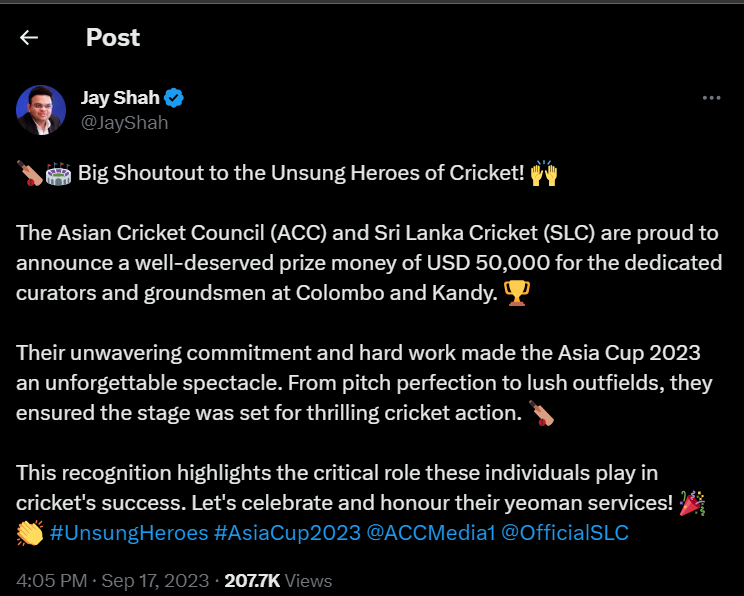
Task: Click the trophy emoji after Kandy
Action: [516, 293]
